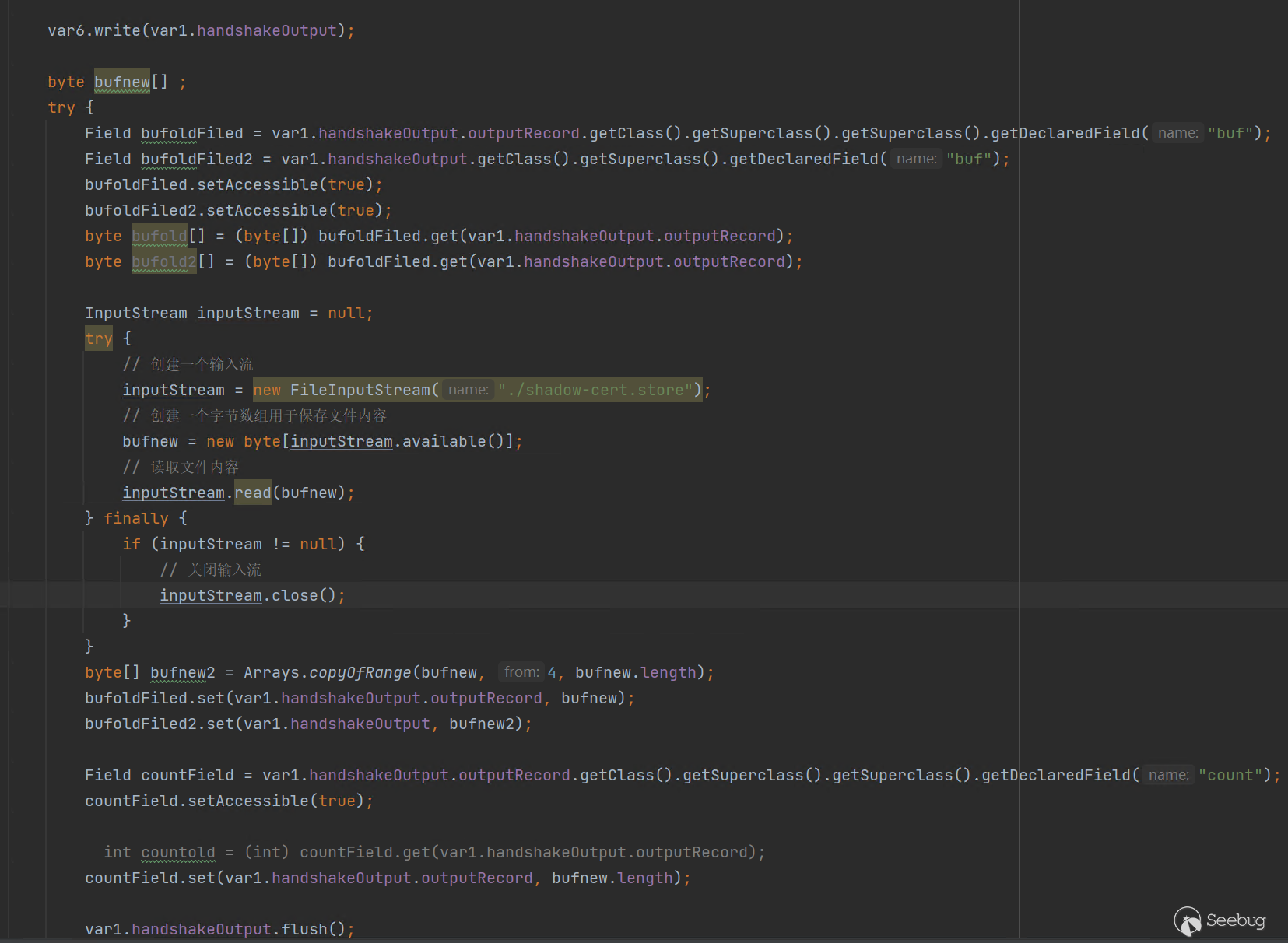The image size is (1288, 943).
Task: Click the bufnew2 variable declaration
Action: pyautogui.click(x=183, y=672)
